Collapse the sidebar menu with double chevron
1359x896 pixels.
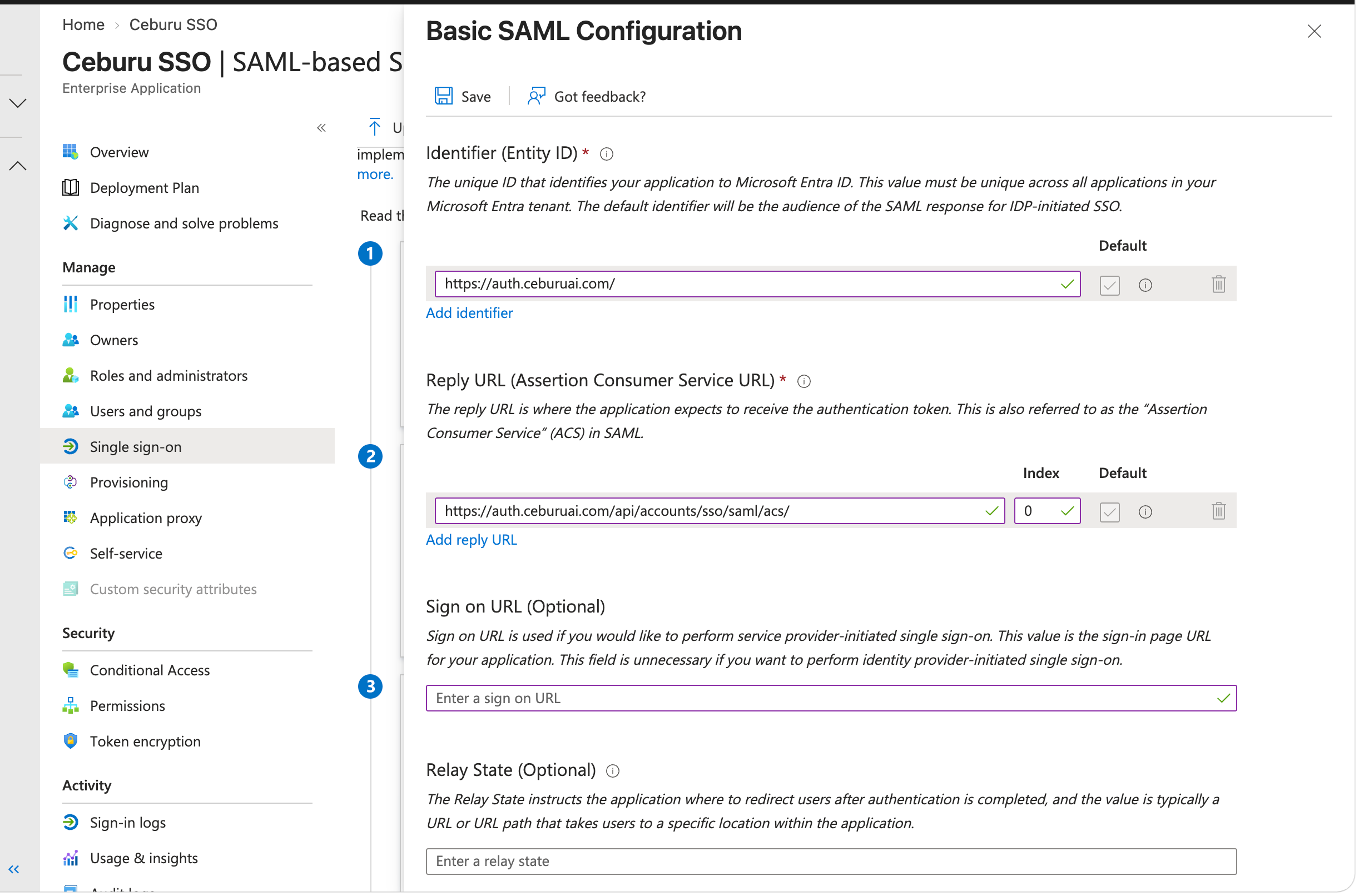click(x=322, y=128)
